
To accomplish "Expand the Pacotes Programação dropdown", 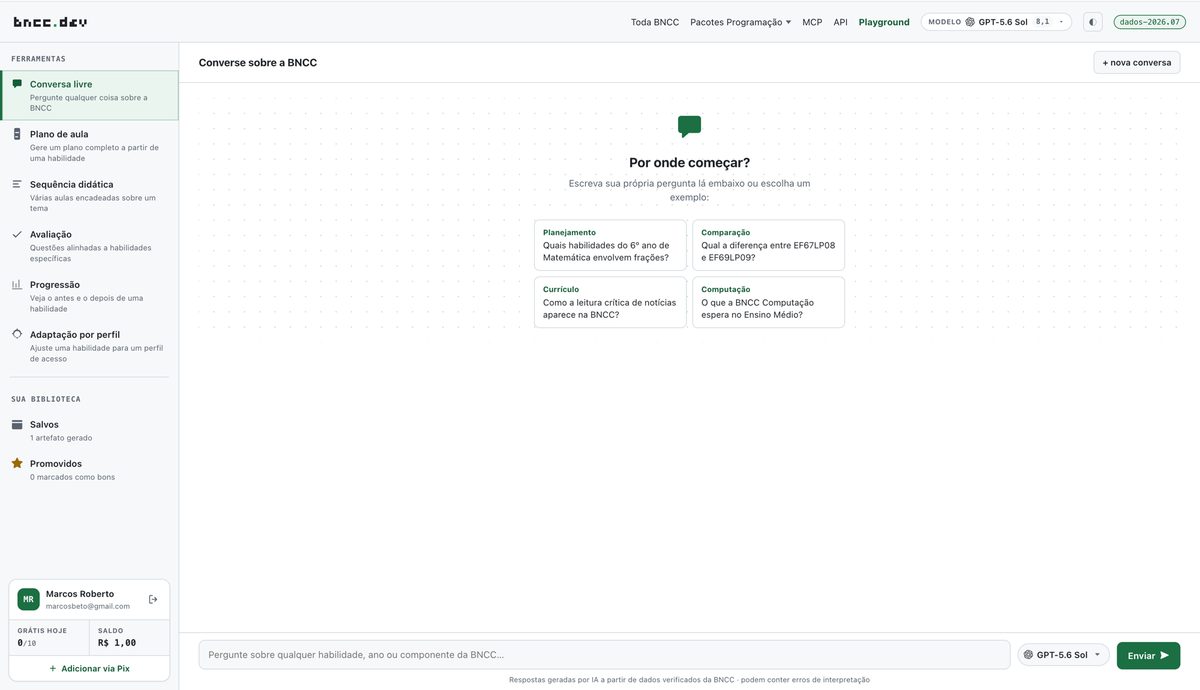I will coord(740,22).
